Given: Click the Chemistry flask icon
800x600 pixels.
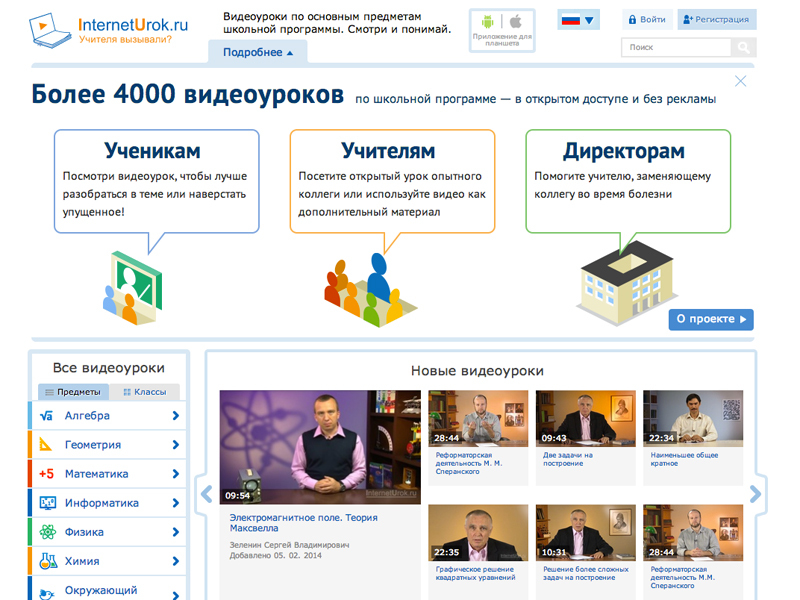Looking at the screenshot, I should point(47,561).
